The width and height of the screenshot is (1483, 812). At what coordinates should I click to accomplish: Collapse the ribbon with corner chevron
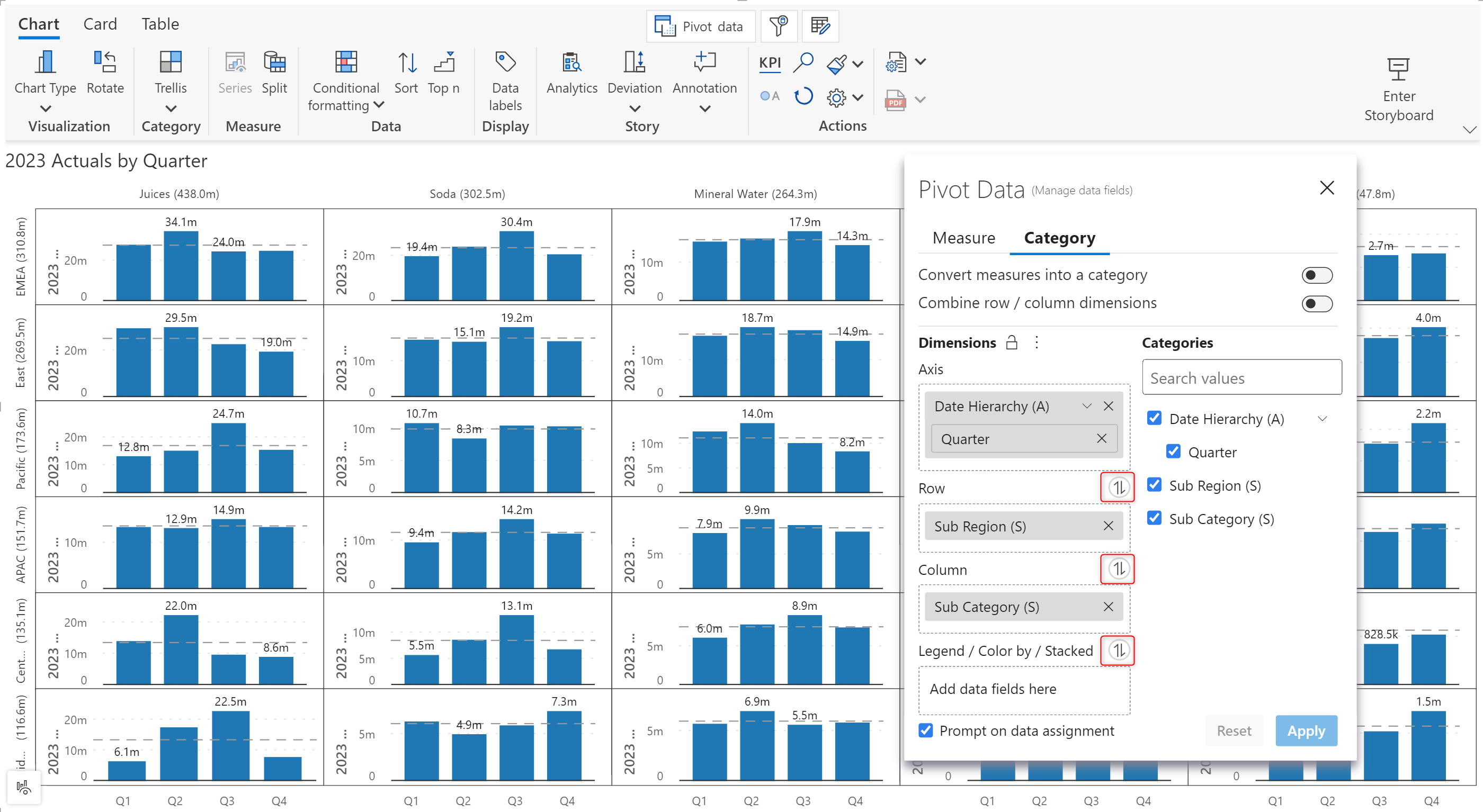tap(1470, 130)
